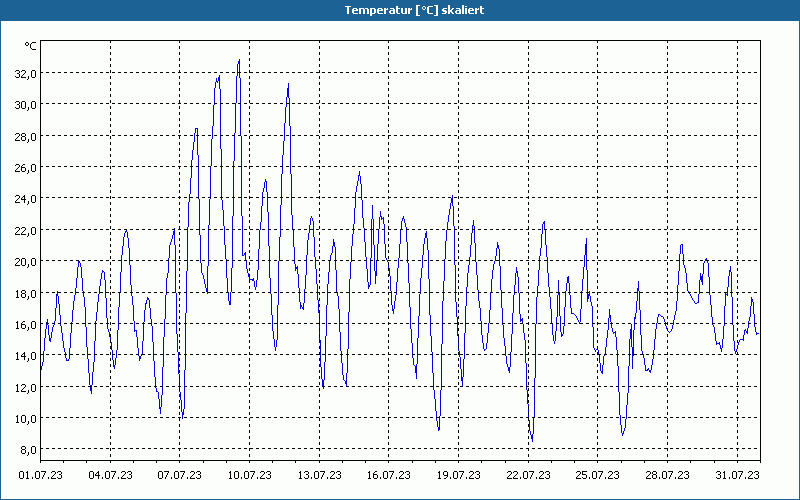Click the 28,0 y-axis label
Viewport: 800px width, 500px height.
coord(26,136)
